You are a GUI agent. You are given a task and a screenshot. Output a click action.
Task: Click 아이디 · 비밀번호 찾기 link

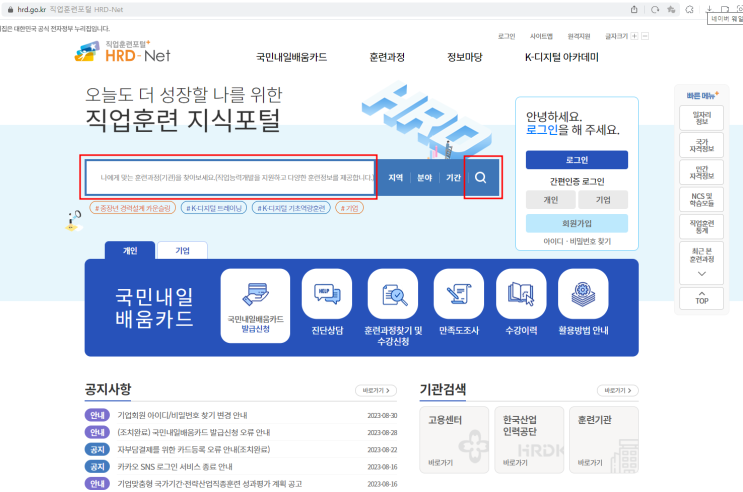(577, 241)
